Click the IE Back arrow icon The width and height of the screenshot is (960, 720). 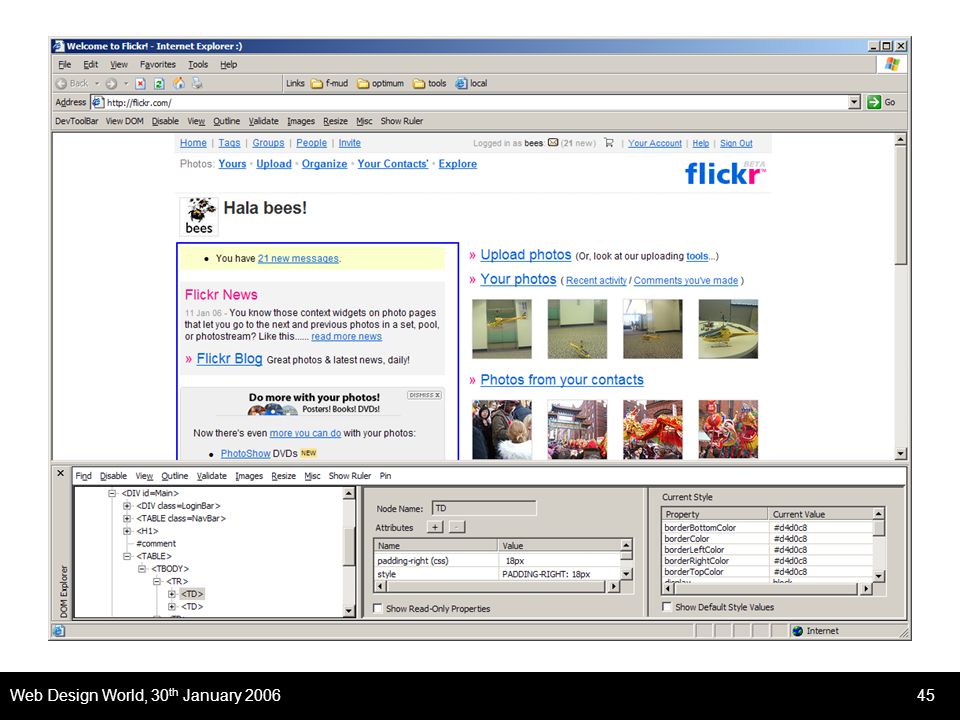pyautogui.click(x=61, y=83)
